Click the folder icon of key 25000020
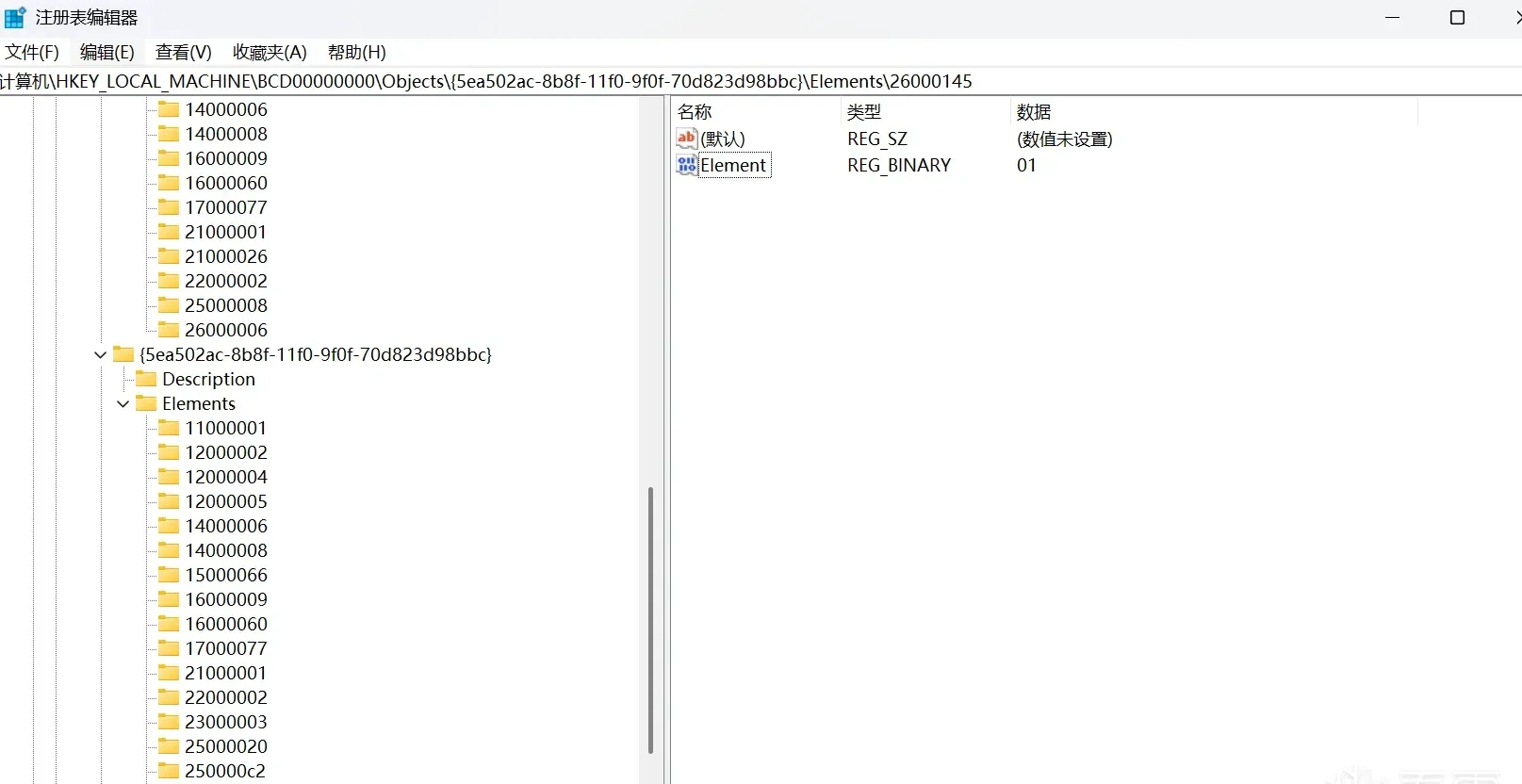Image resolution: width=1522 pixels, height=784 pixels. point(169,746)
